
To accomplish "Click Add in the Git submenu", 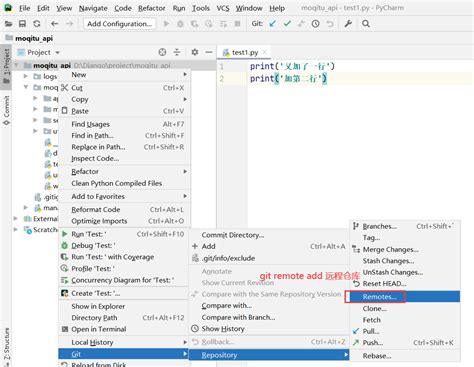I will coord(269,246).
